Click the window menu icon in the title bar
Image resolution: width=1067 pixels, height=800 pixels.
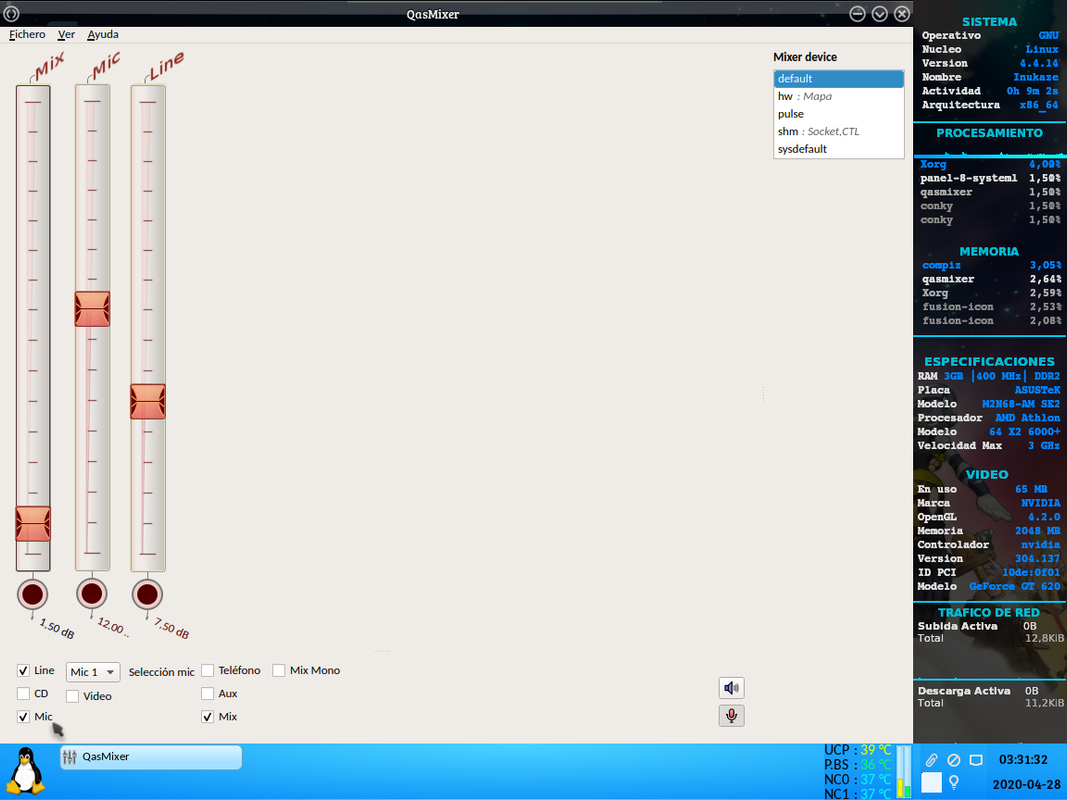point(12,13)
